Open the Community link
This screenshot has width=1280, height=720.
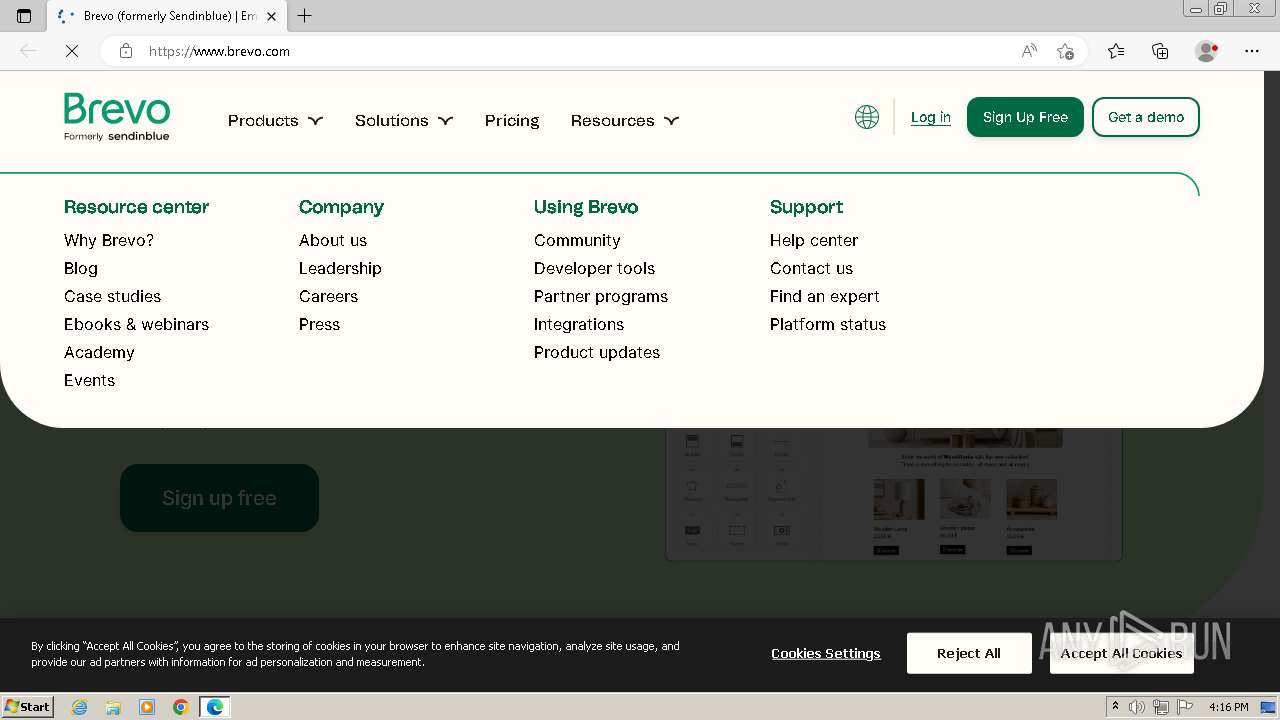point(577,240)
